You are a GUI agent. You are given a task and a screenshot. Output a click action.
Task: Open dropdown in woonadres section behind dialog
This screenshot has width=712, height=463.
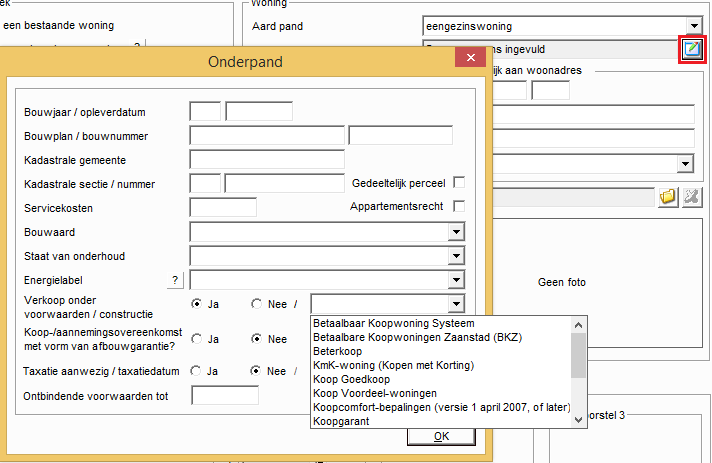point(685,164)
